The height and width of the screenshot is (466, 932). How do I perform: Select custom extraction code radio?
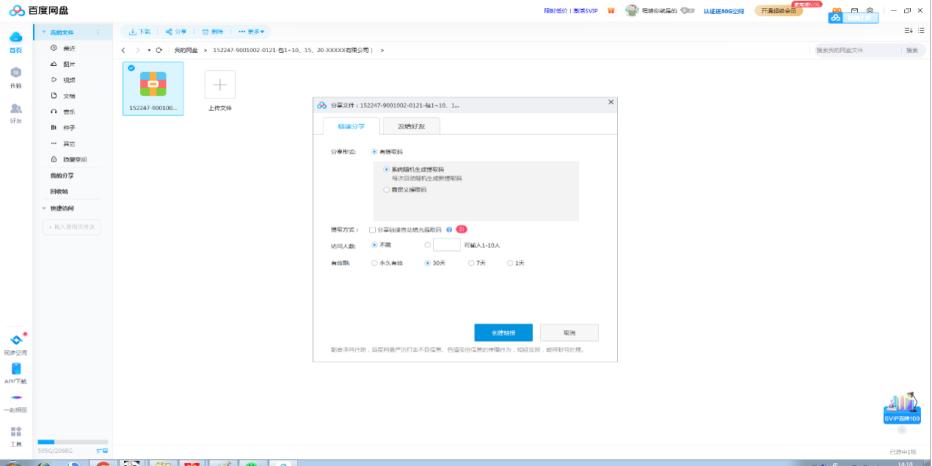pos(386,190)
